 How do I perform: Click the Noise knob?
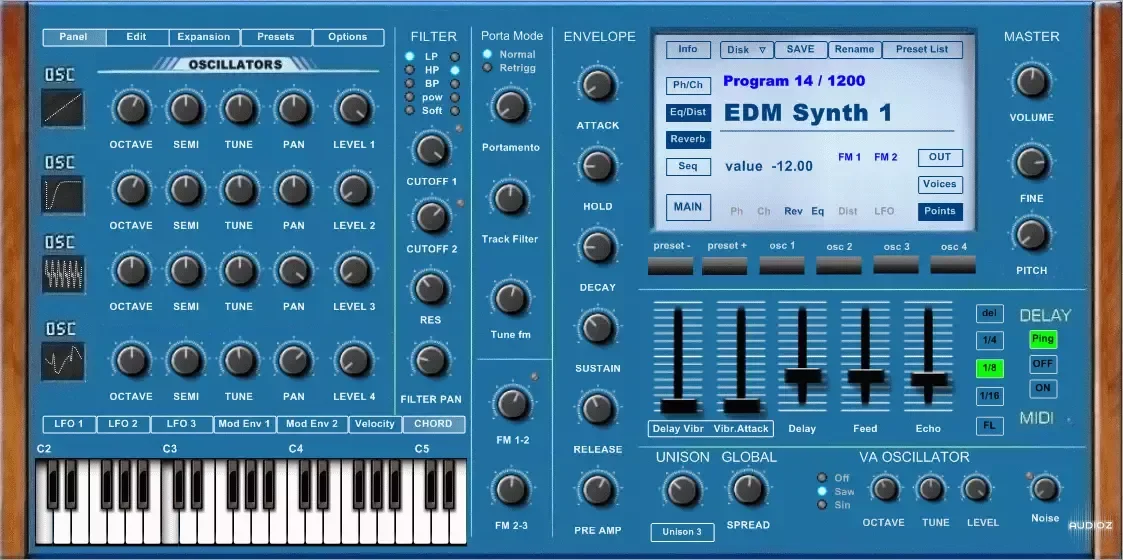click(x=1044, y=488)
